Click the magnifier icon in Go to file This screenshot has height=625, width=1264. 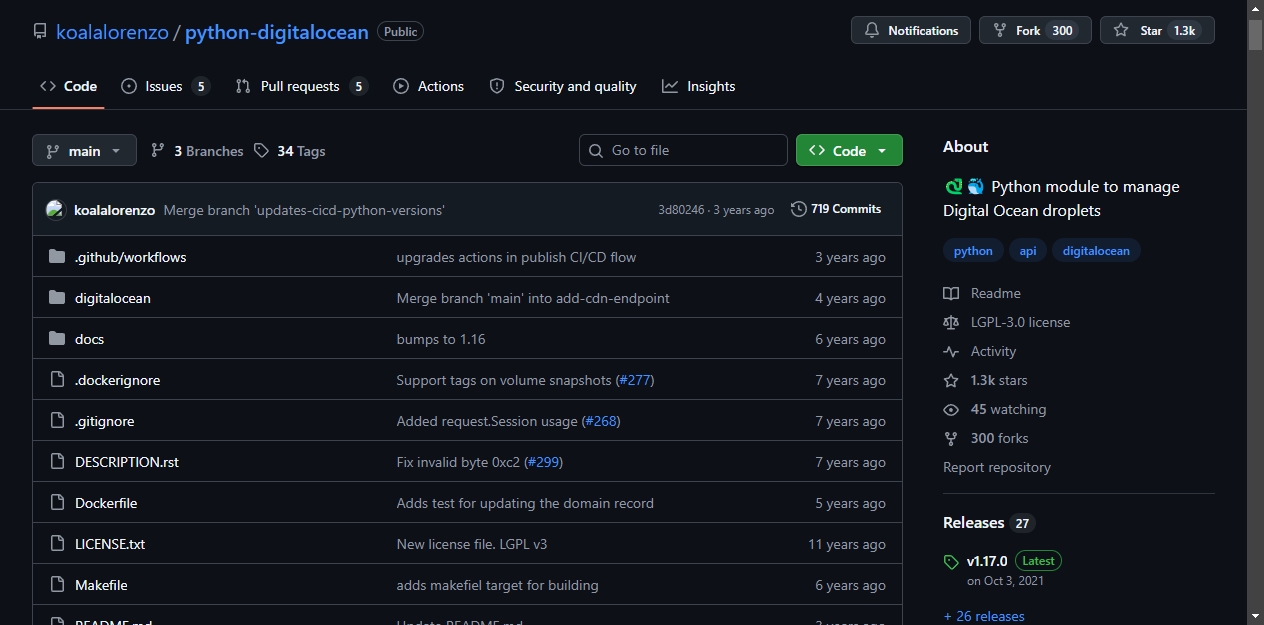coord(596,151)
